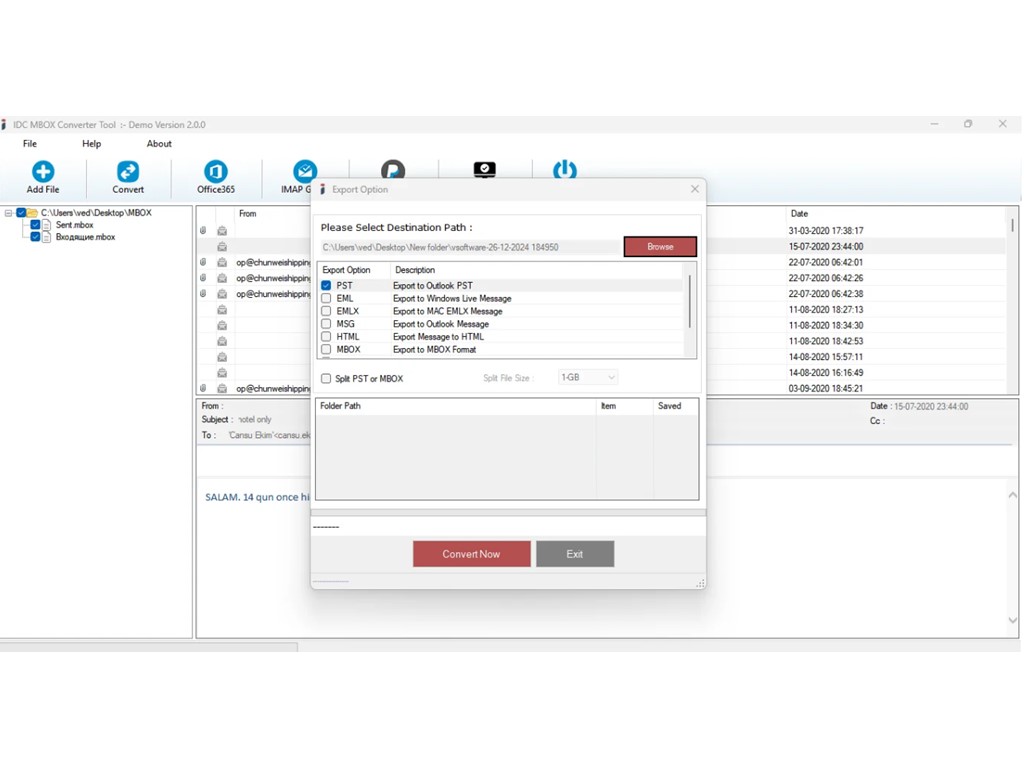Click the Exit button in Export Option
Screen dimensions: 1024x768
575,554
